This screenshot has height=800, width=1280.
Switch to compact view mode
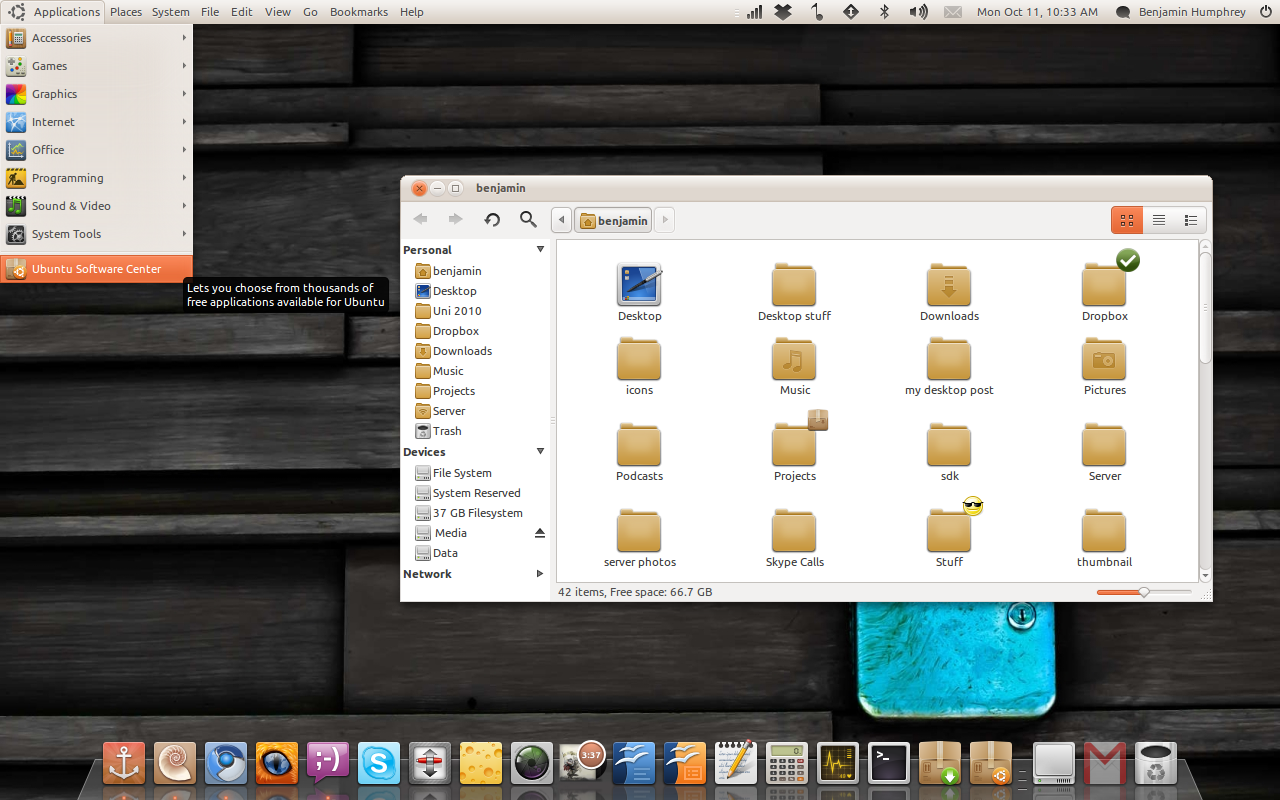pos(1190,220)
